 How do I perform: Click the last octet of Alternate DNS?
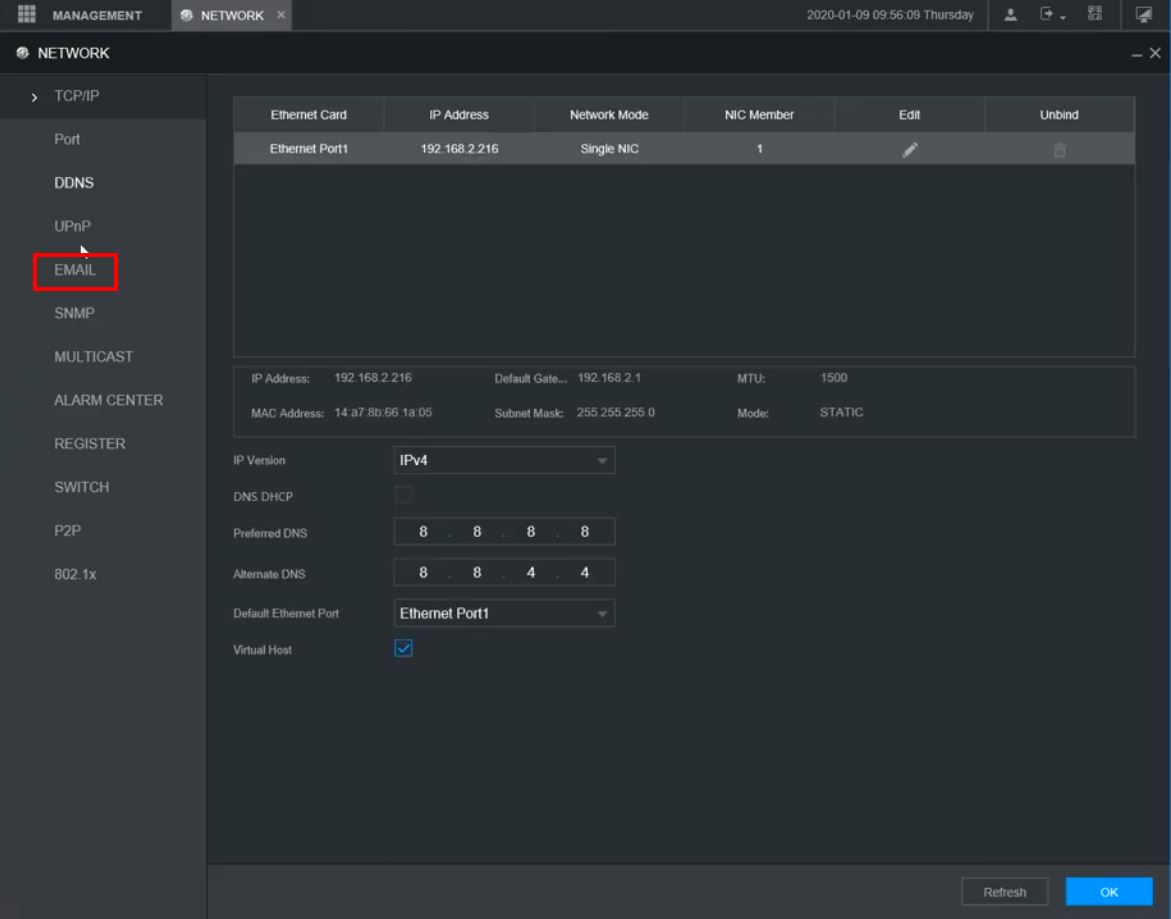click(585, 573)
